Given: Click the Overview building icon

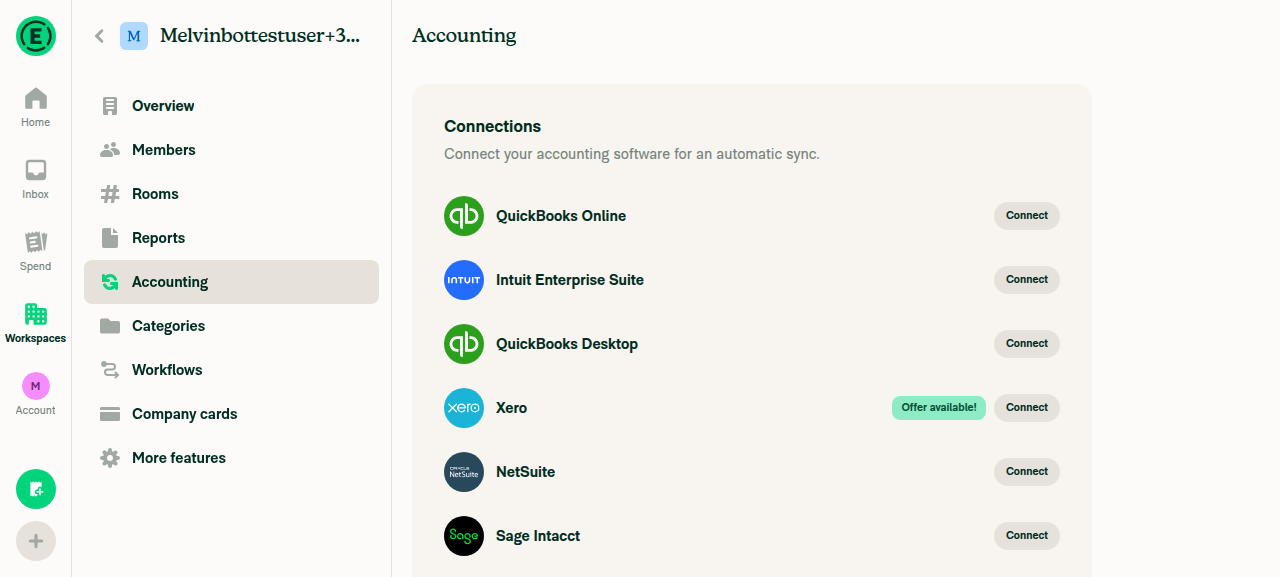Looking at the screenshot, I should click(110, 106).
